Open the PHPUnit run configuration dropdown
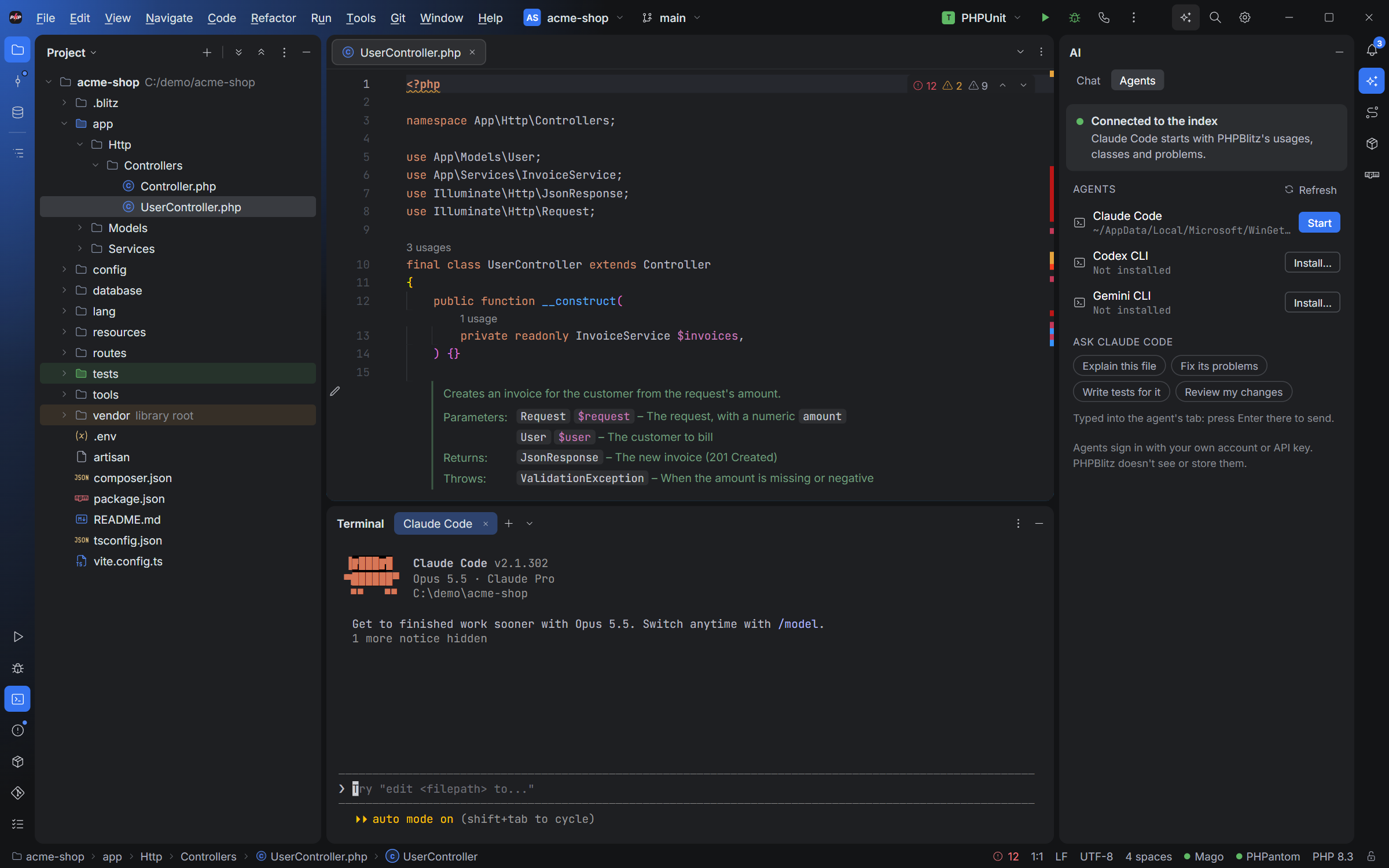The height and width of the screenshot is (868, 1389). point(982,18)
